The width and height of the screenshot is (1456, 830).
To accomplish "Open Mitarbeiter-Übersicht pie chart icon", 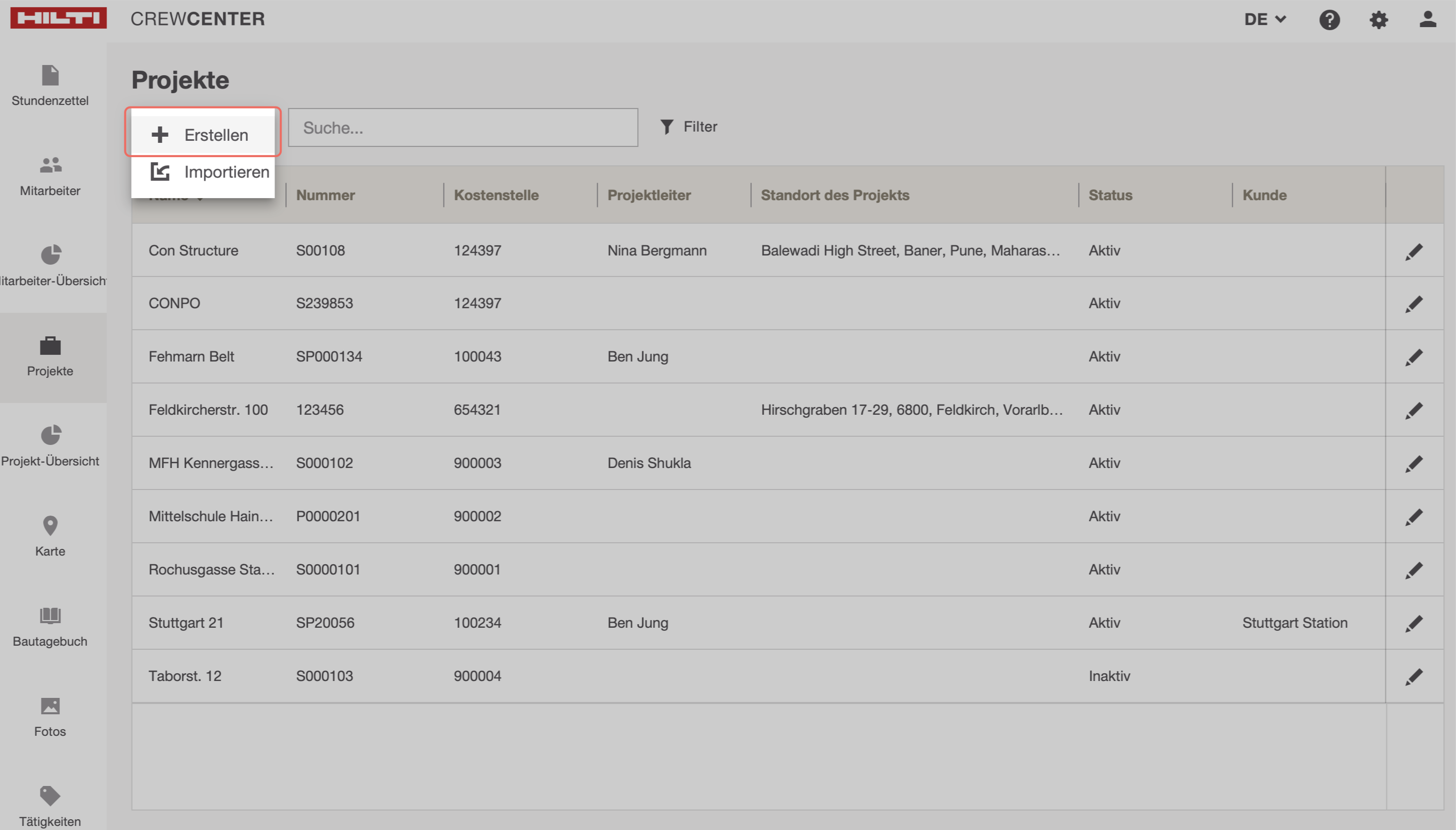I will tap(50, 255).
